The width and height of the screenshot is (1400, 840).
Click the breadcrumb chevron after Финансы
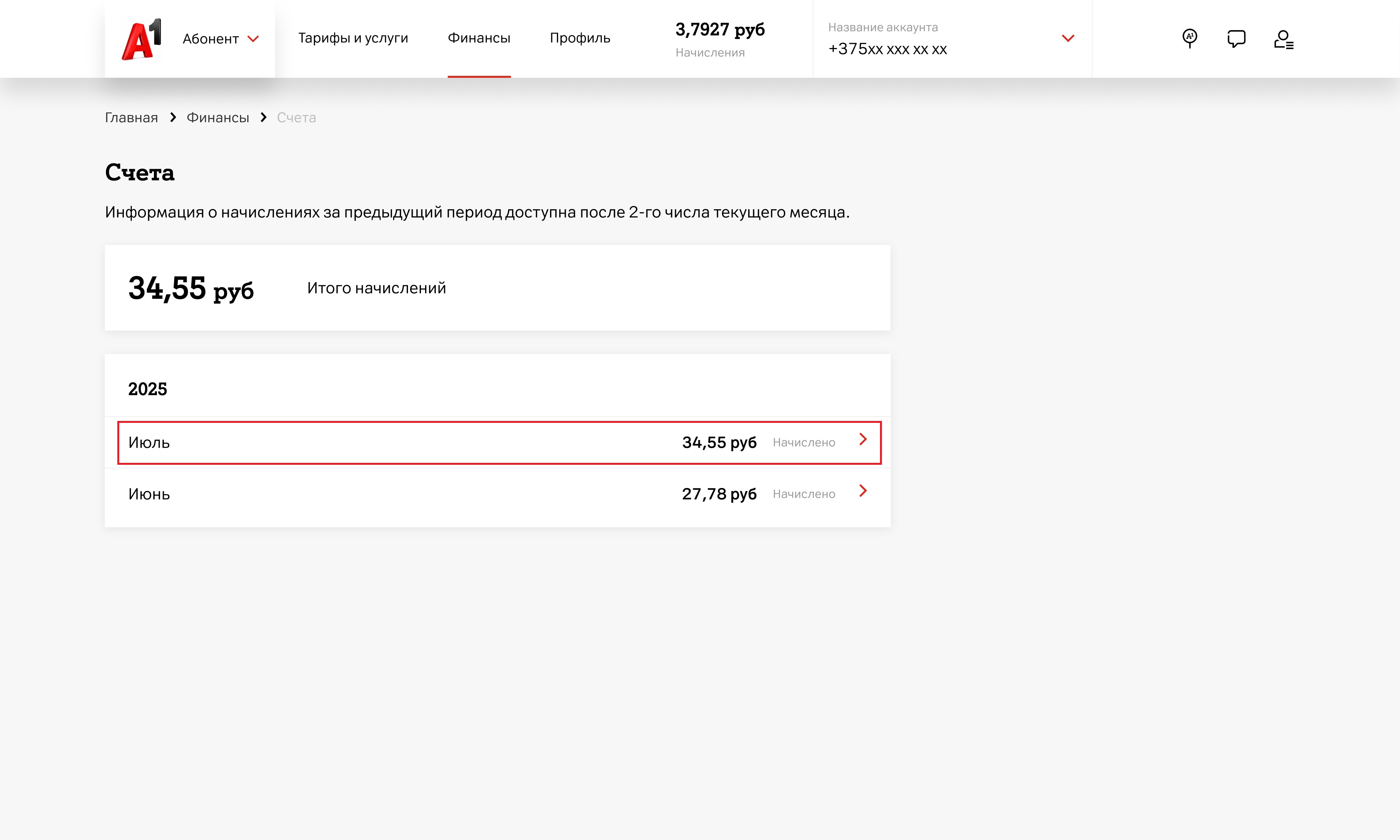(263, 117)
